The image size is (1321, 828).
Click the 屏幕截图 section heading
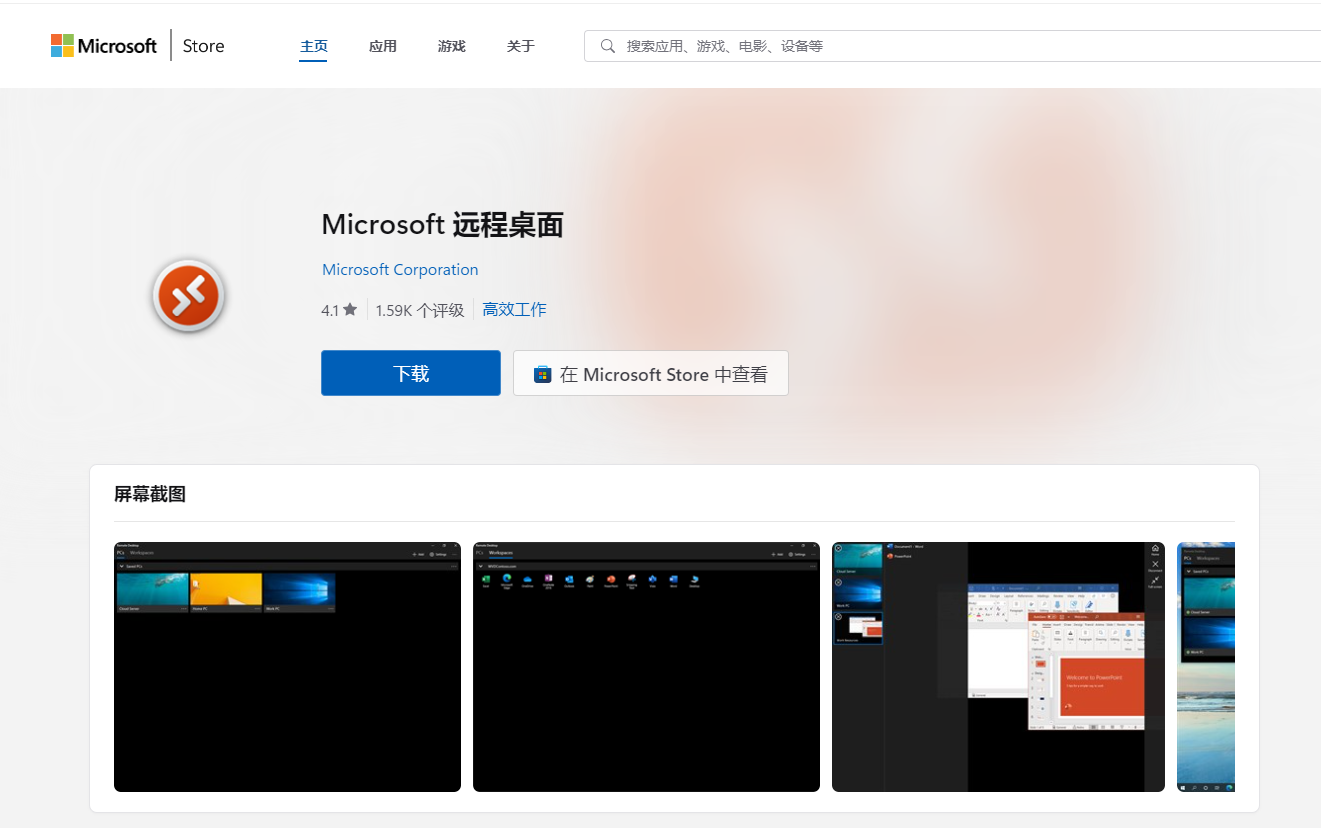pyautogui.click(x=150, y=494)
